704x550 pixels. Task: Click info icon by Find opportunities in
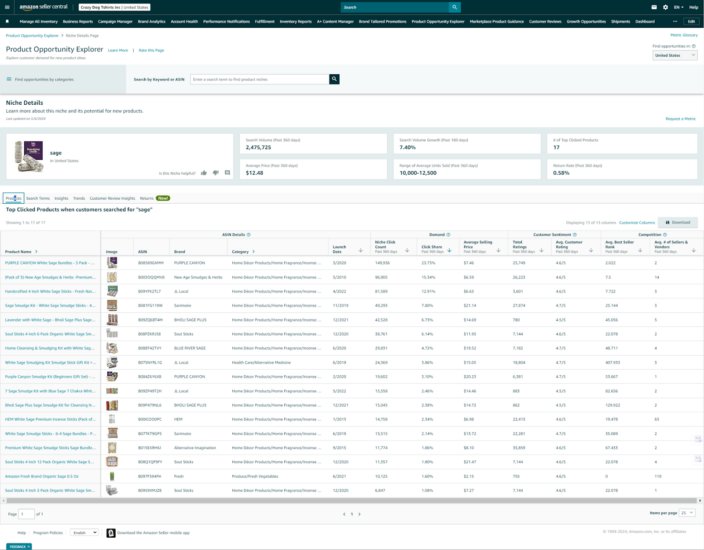pyautogui.click(x=694, y=46)
